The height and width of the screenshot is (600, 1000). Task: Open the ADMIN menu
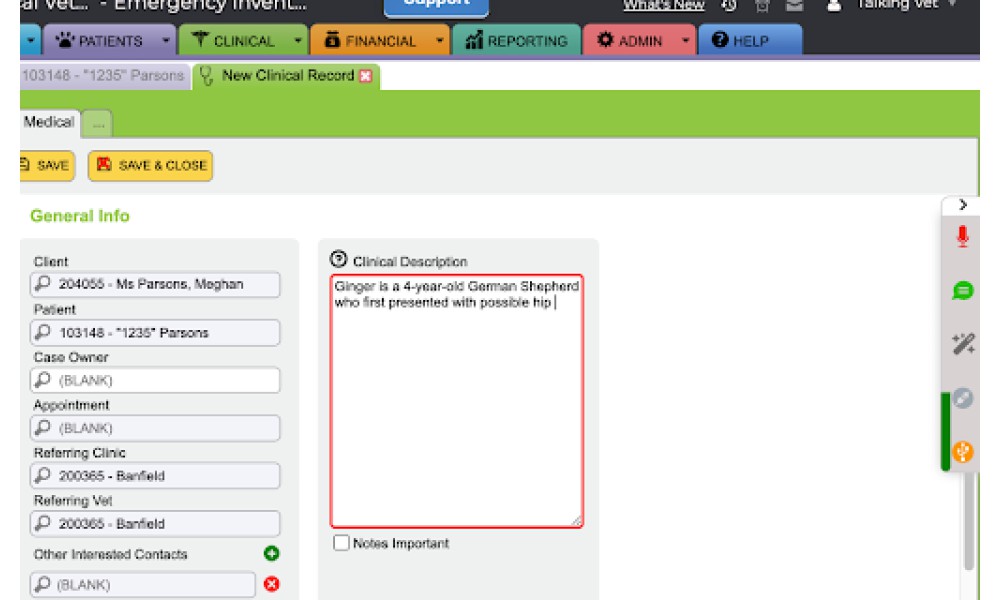click(639, 40)
